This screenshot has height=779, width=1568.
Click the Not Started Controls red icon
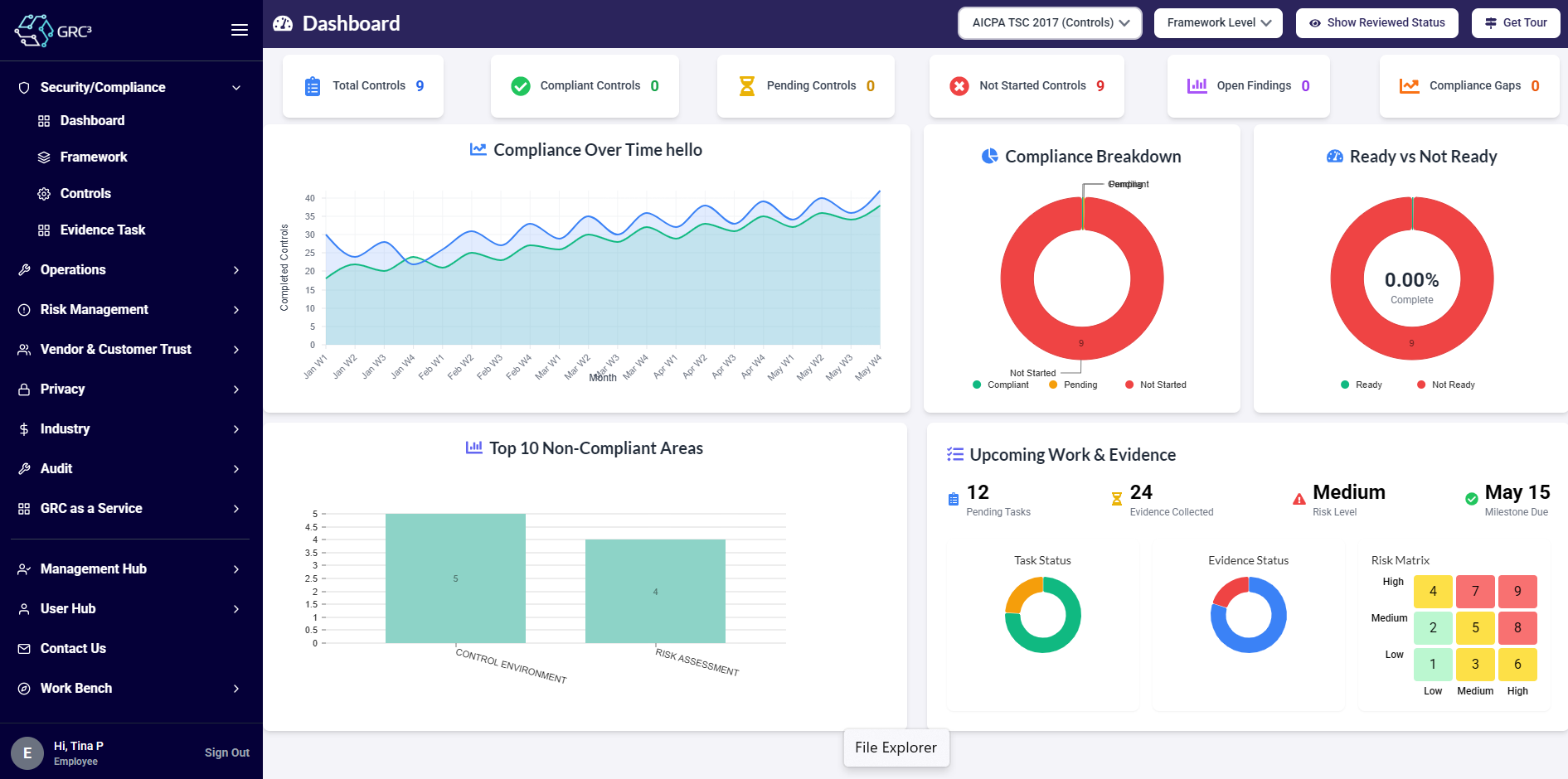point(959,85)
